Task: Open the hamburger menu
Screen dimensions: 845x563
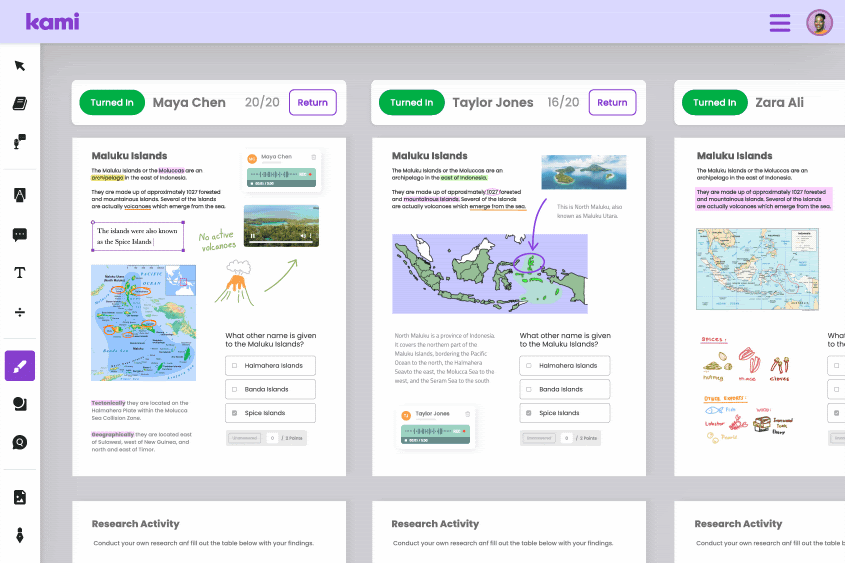Action: tap(779, 23)
